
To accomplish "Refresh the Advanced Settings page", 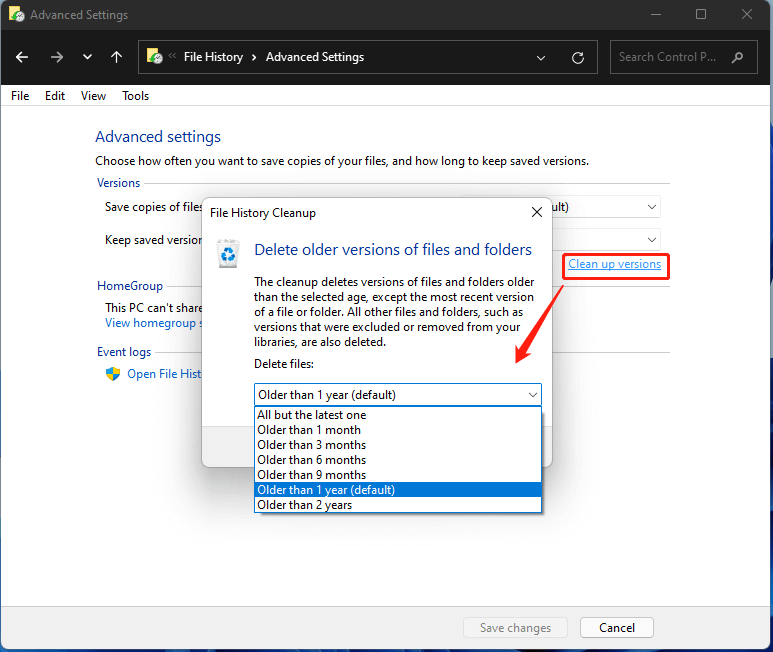I will (x=578, y=58).
